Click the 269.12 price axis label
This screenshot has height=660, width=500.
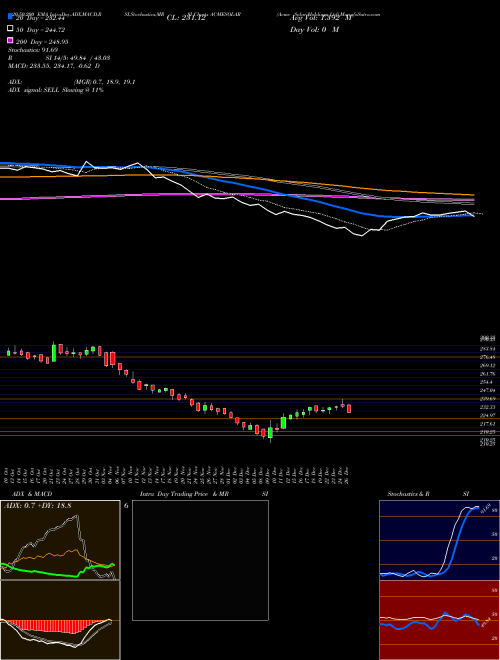tap(489, 365)
